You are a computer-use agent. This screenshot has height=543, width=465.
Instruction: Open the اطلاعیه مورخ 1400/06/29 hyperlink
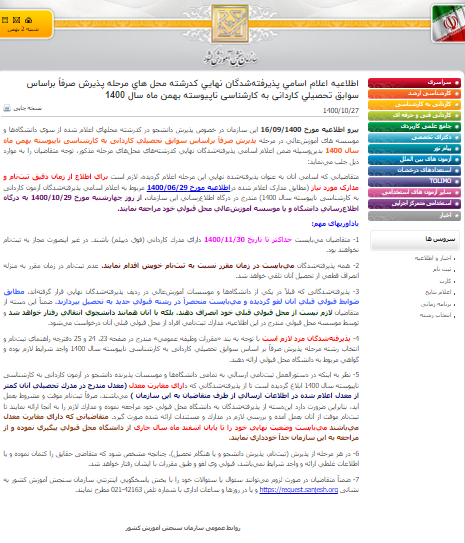coord(188,188)
